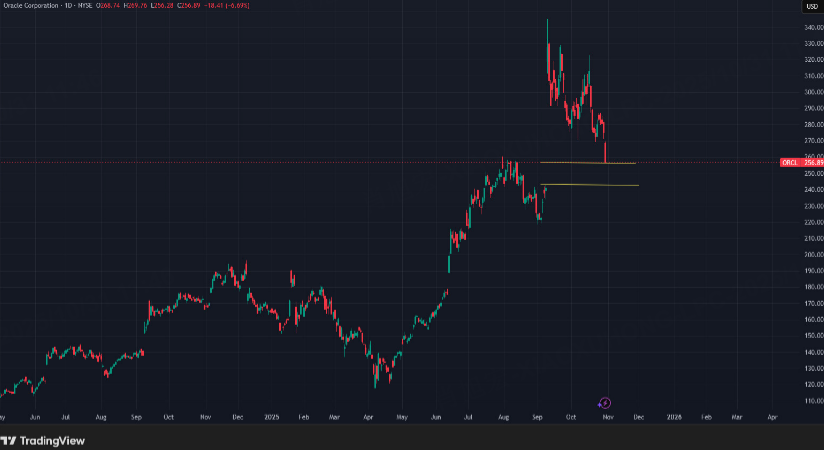The image size is (824, 450).
Task: Click the 110.00 price scale label
Action: [x=812, y=400]
